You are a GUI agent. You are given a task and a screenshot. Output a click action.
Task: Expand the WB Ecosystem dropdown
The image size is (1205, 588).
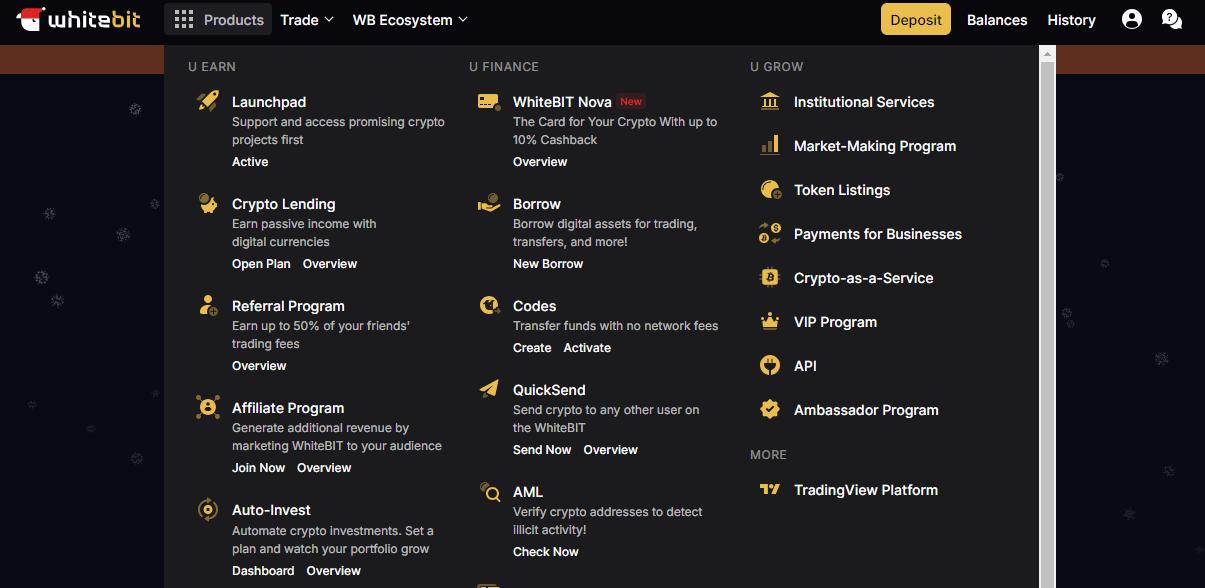click(410, 20)
